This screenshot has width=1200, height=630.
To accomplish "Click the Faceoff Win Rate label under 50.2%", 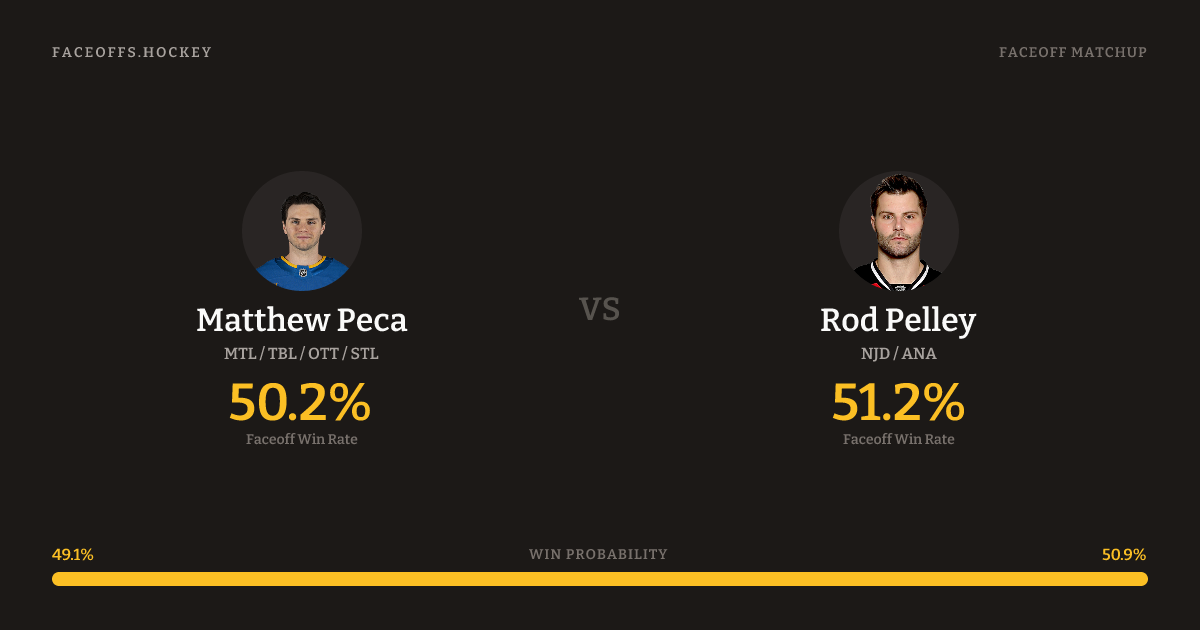I will click(x=301, y=439).
